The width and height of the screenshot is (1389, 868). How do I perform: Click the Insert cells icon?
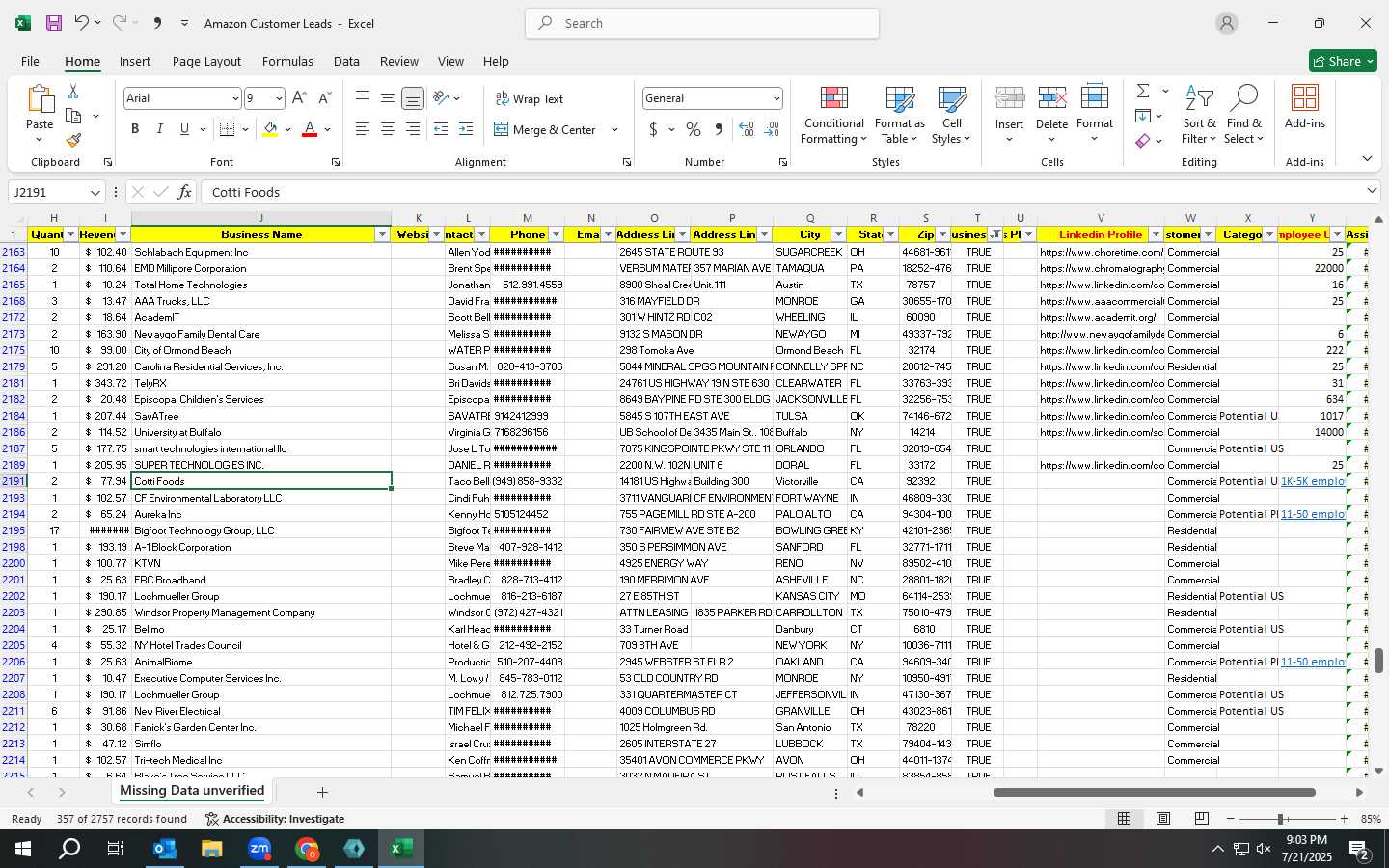1009,96
